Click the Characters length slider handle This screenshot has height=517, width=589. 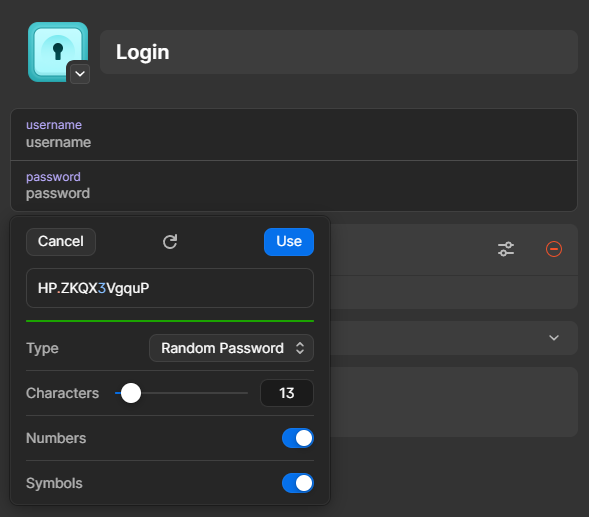[131, 393]
